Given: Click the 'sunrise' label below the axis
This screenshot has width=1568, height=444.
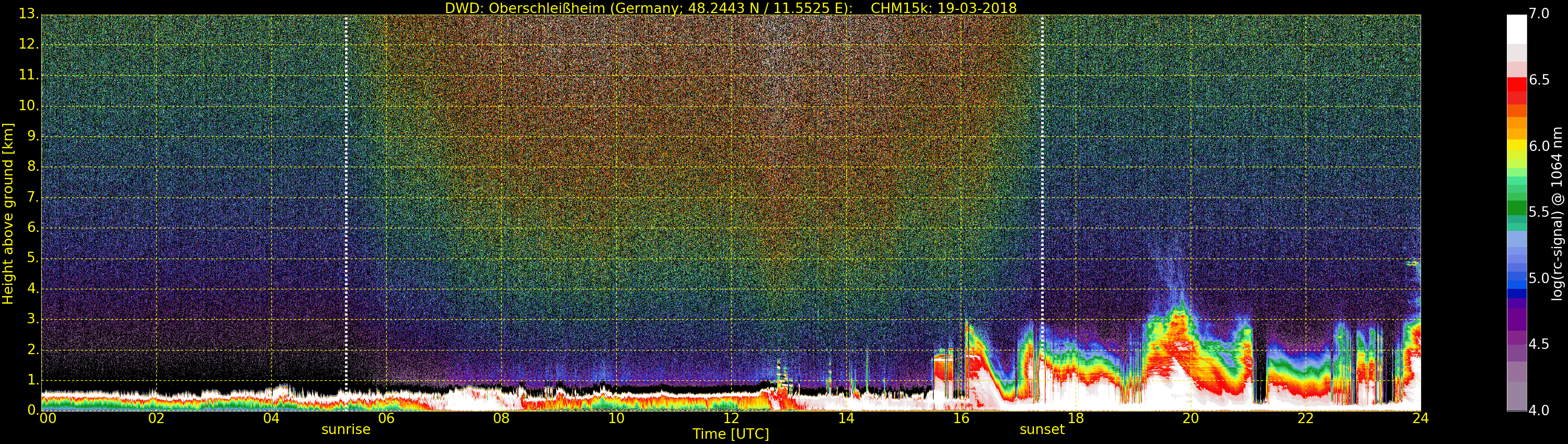Looking at the screenshot, I should 345,429.
